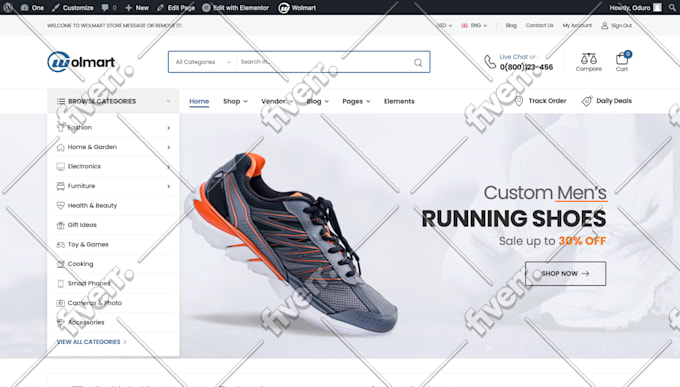This screenshot has height=387, width=680.
Task: Click the Track Order pin icon
Action: (x=519, y=101)
